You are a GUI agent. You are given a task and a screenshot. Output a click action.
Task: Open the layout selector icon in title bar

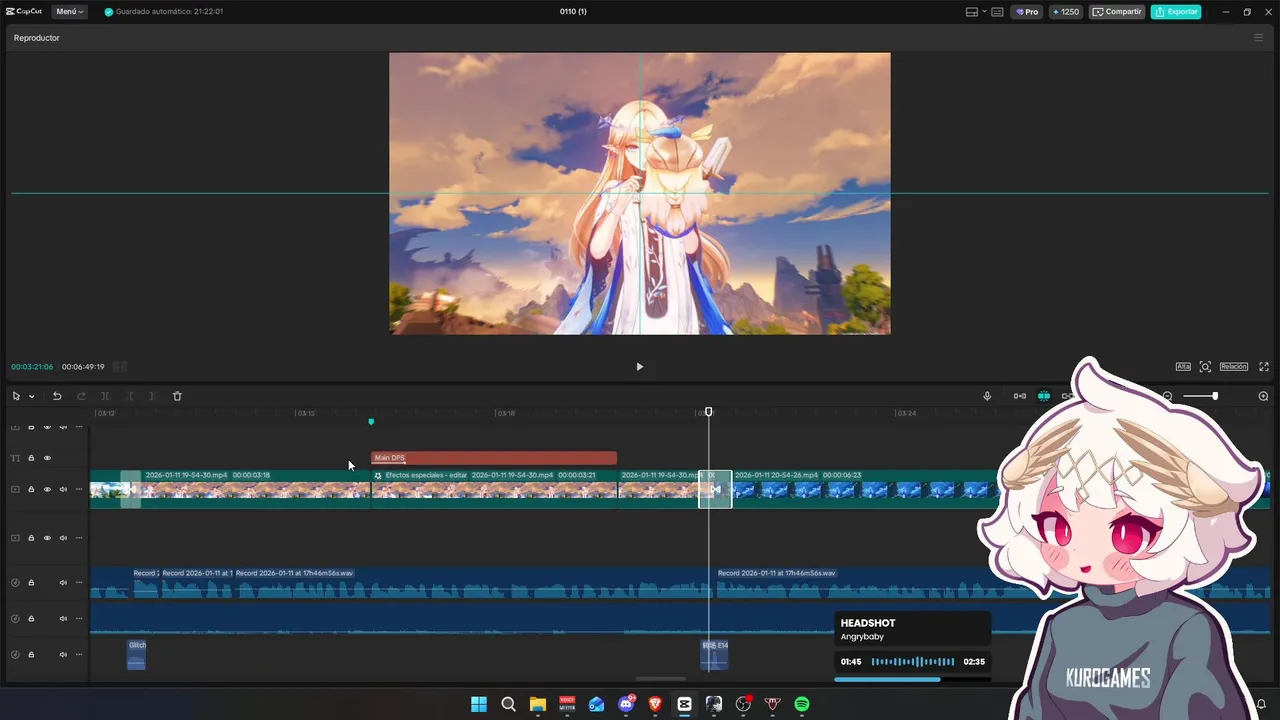[x=972, y=12]
